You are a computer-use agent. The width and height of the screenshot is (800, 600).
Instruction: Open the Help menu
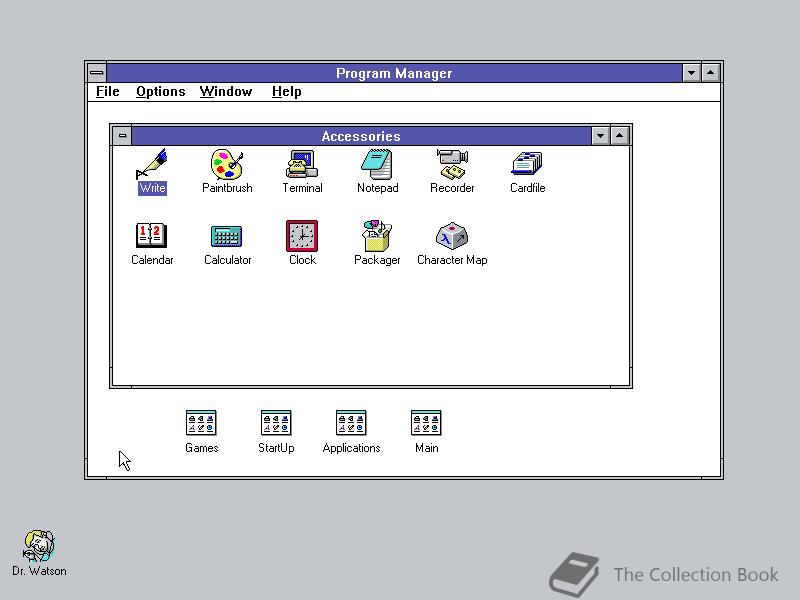coord(286,92)
